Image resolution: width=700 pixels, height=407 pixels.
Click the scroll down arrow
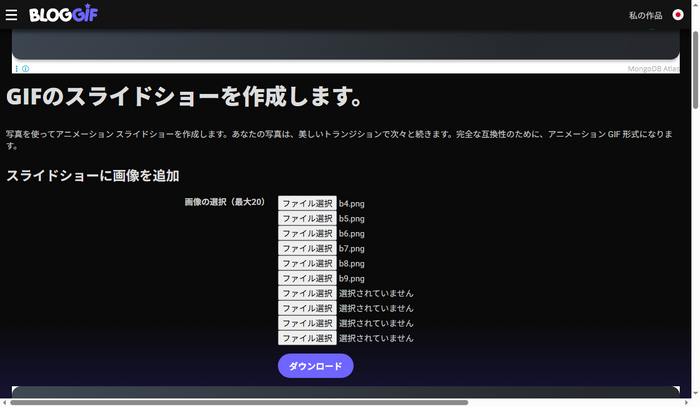695,394
